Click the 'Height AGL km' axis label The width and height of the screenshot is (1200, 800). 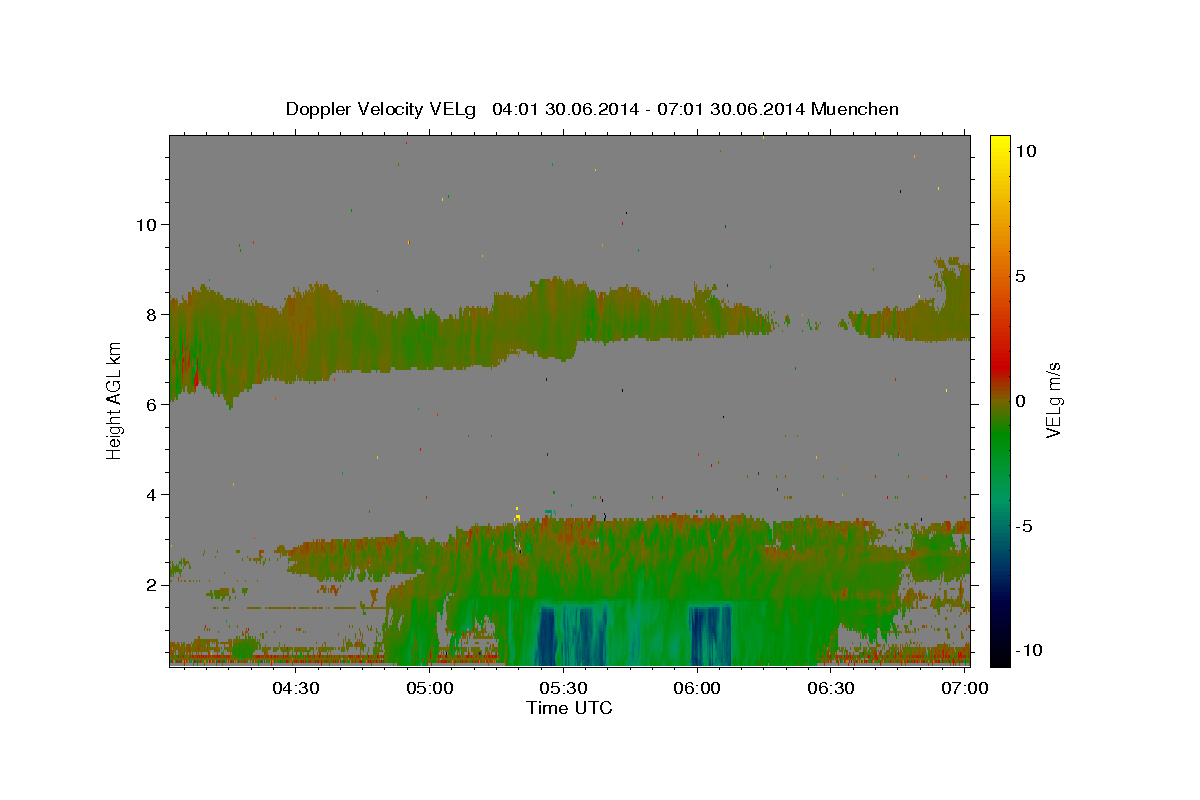115,400
